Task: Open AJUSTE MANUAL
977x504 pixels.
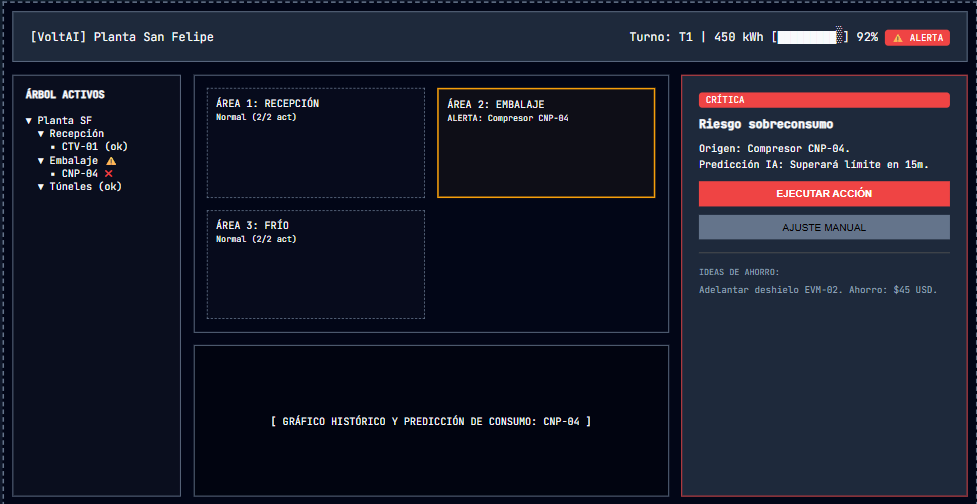Action: pyautogui.click(x=824, y=227)
